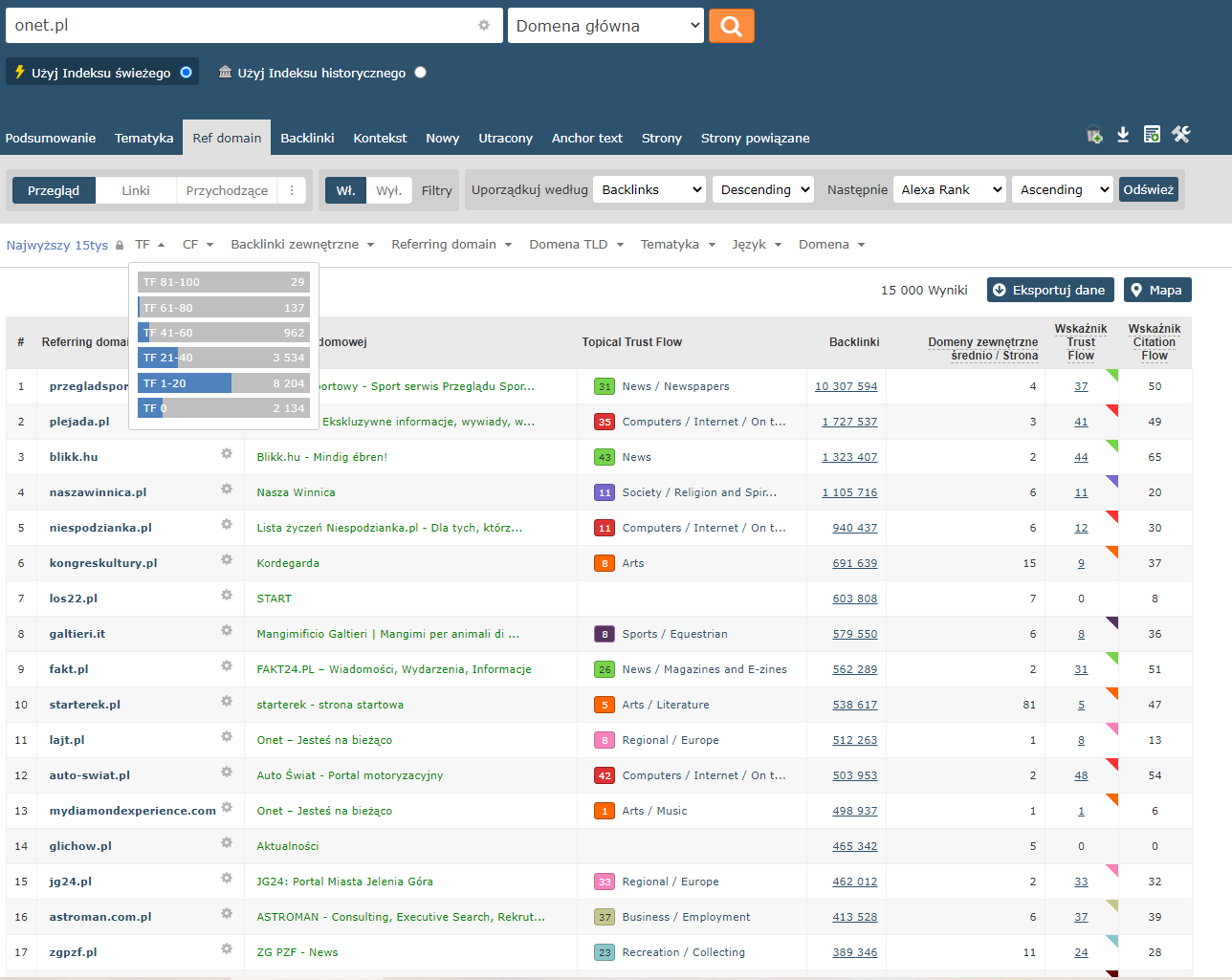This screenshot has height=980, width=1232.
Task: Open the Alexa Rank secondary sort dropdown
Action: (950, 189)
